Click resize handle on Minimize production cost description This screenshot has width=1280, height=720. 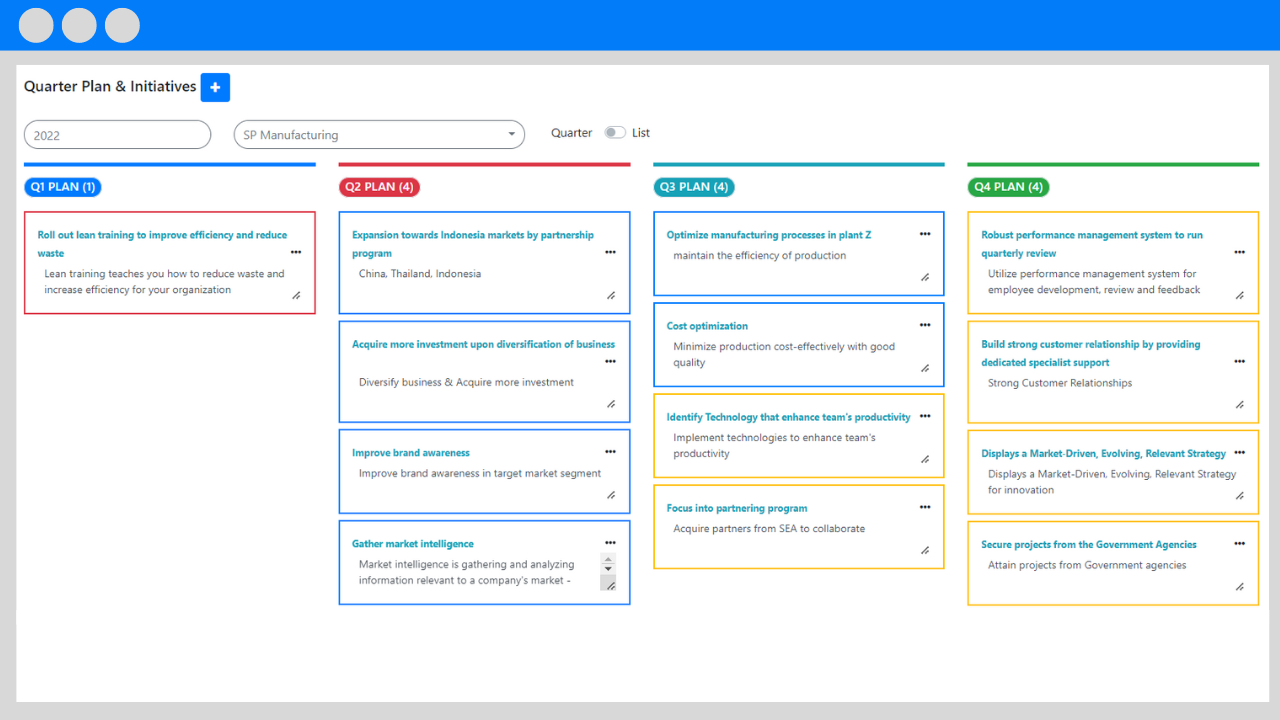tap(925, 368)
